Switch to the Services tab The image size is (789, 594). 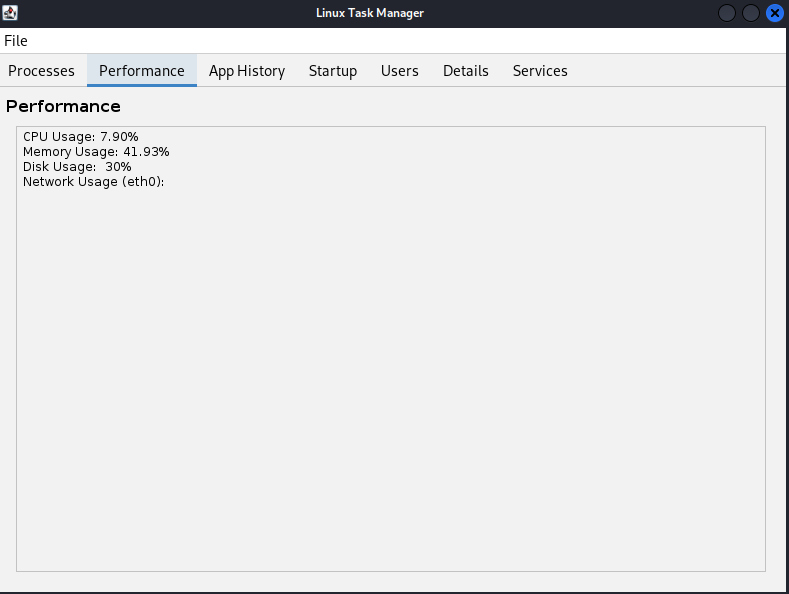click(540, 71)
